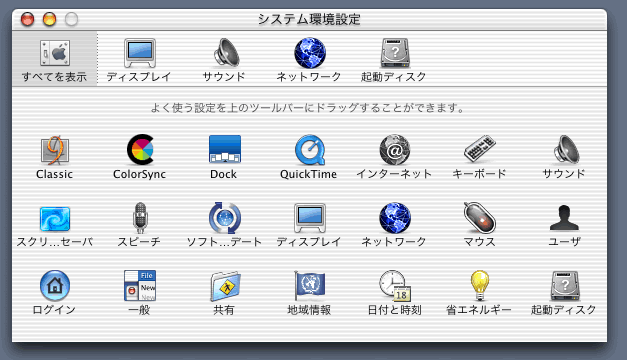The height and width of the screenshot is (360, 627).
Task: Open the 共有 (Sharing) folder icon
Action: pos(225,286)
